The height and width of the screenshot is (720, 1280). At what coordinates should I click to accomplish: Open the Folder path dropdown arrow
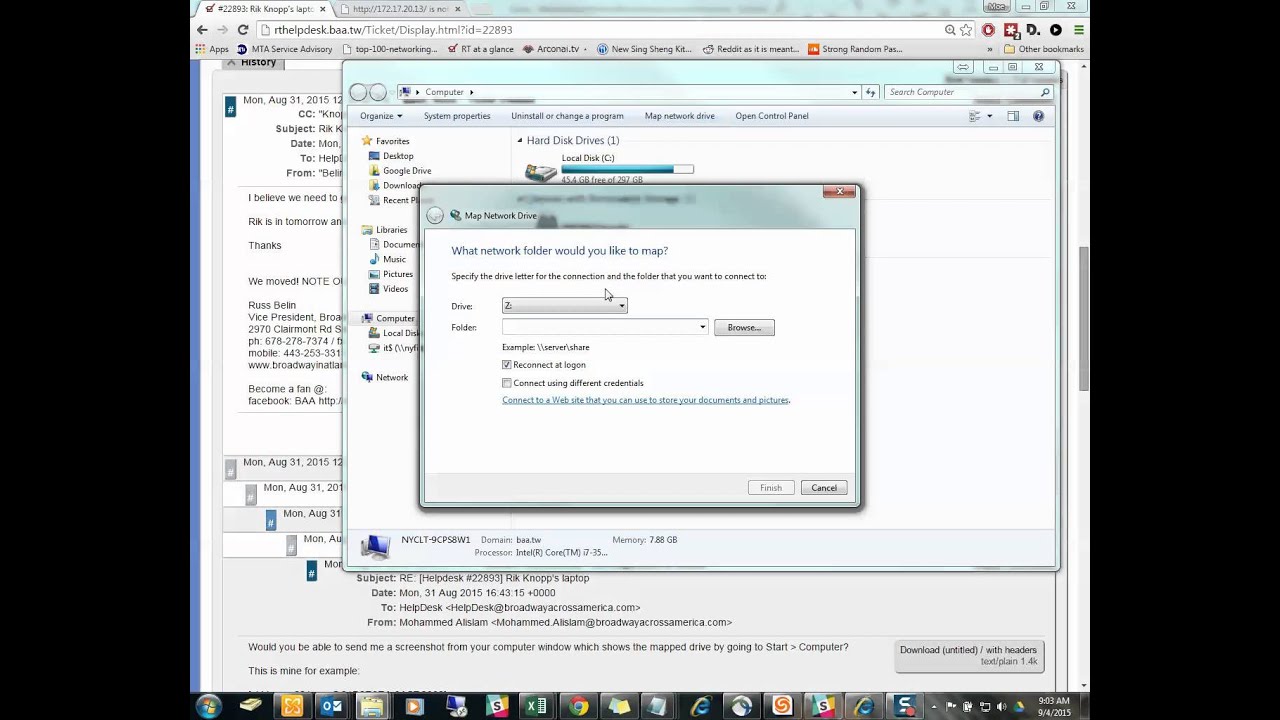702,327
